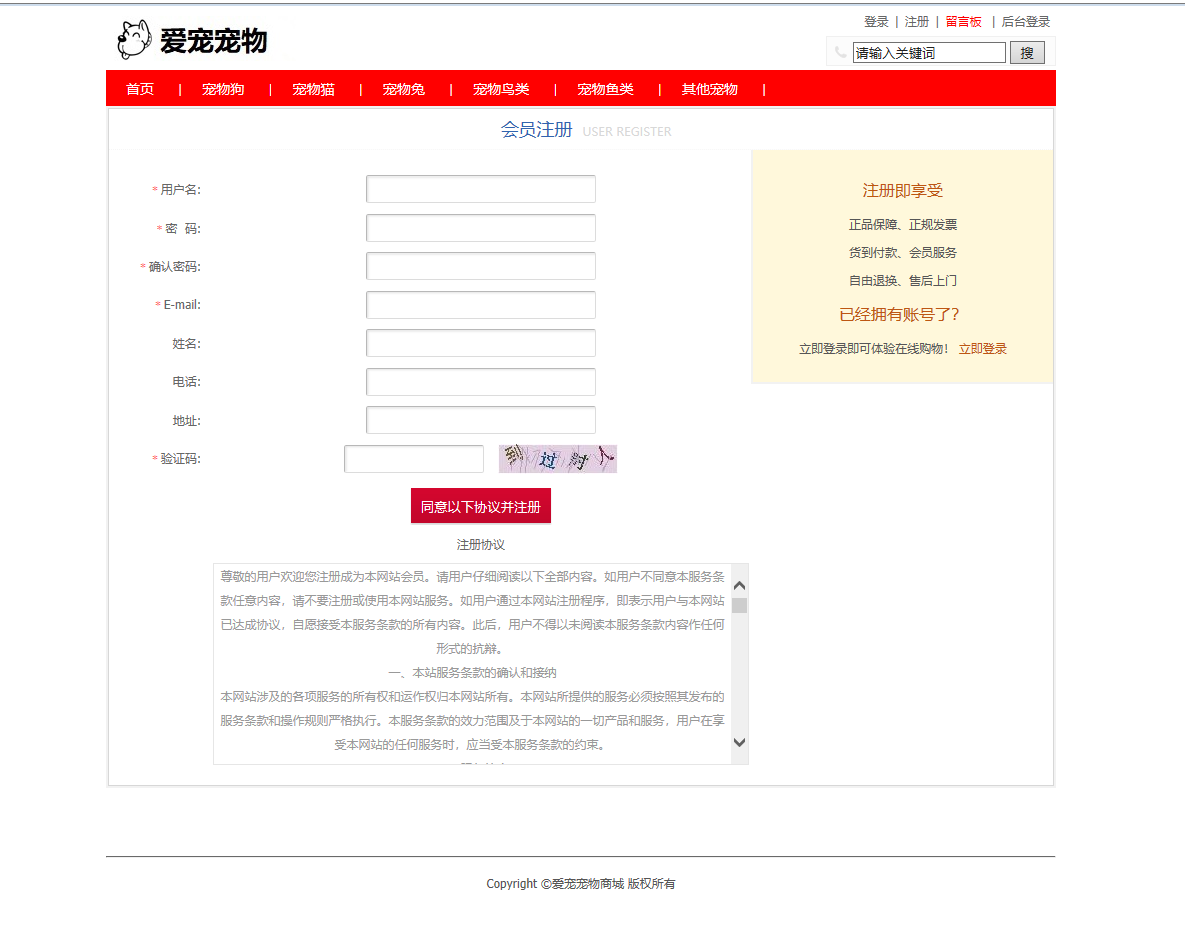
Task: Click inside the 用户名 username input field
Action: click(x=480, y=188)
